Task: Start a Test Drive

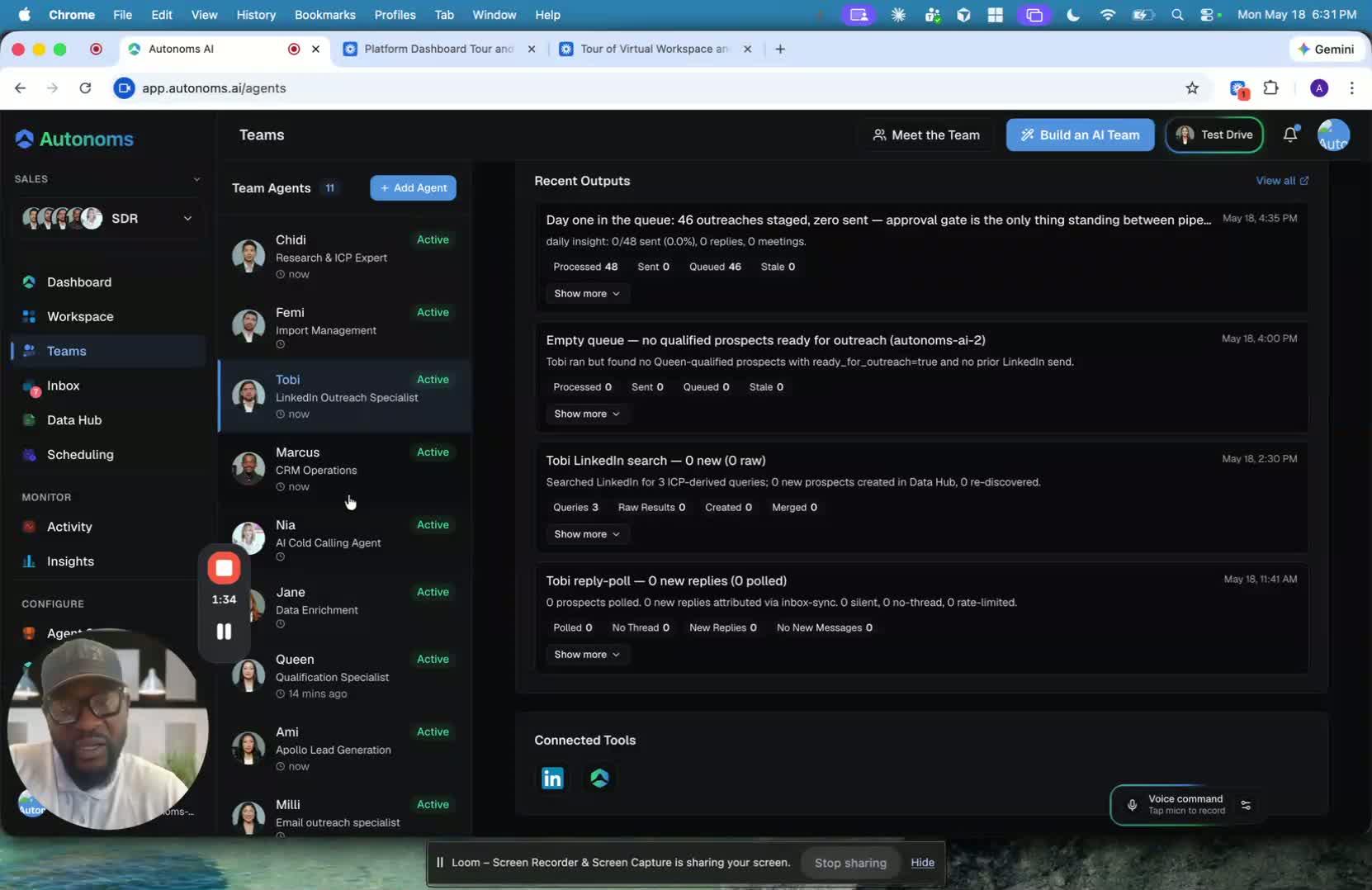Action: [x=1214, y=135]
